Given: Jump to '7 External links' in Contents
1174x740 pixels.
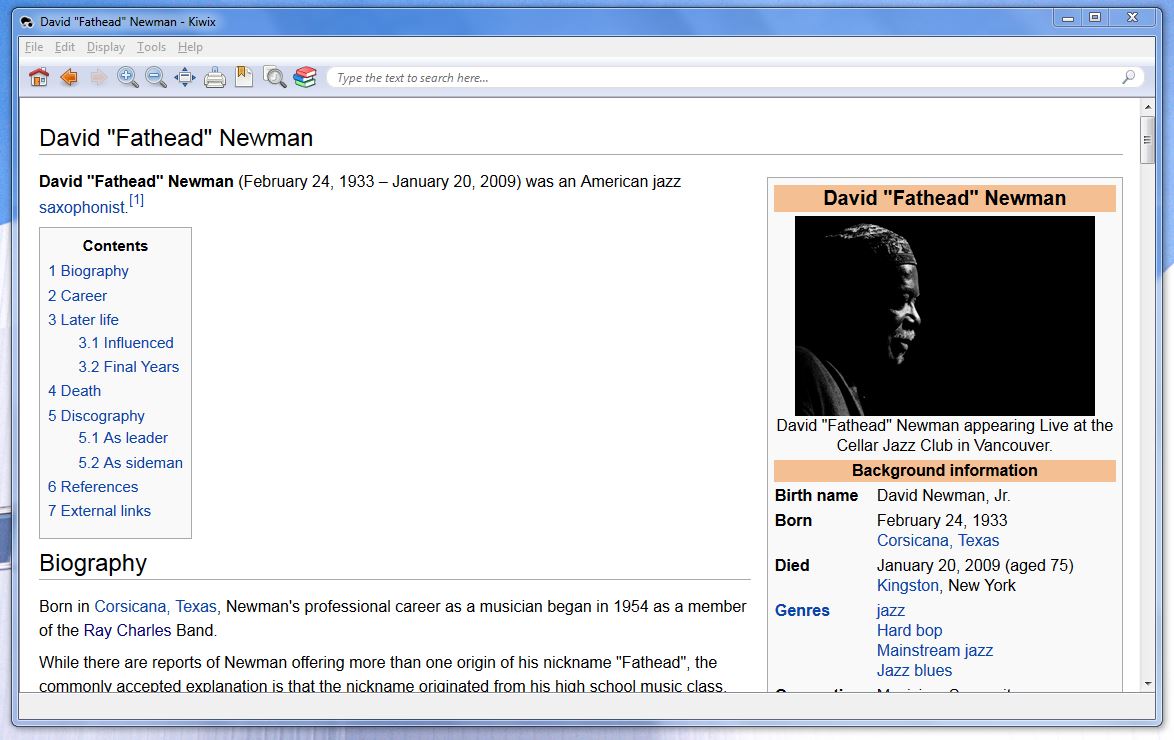Looking at the screenshot, I should (99, 511).
